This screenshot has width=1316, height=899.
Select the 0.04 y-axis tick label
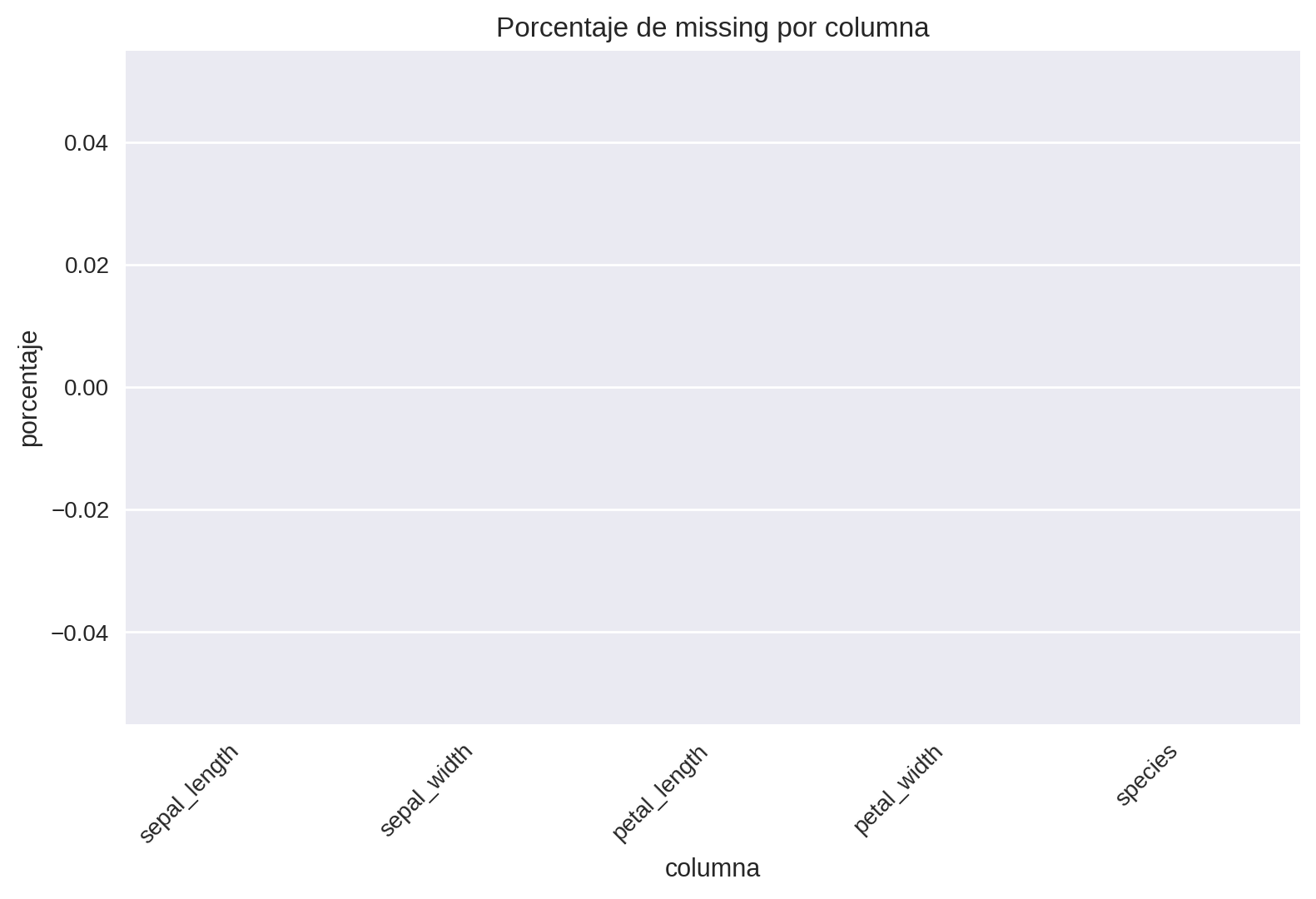(87, 144)
